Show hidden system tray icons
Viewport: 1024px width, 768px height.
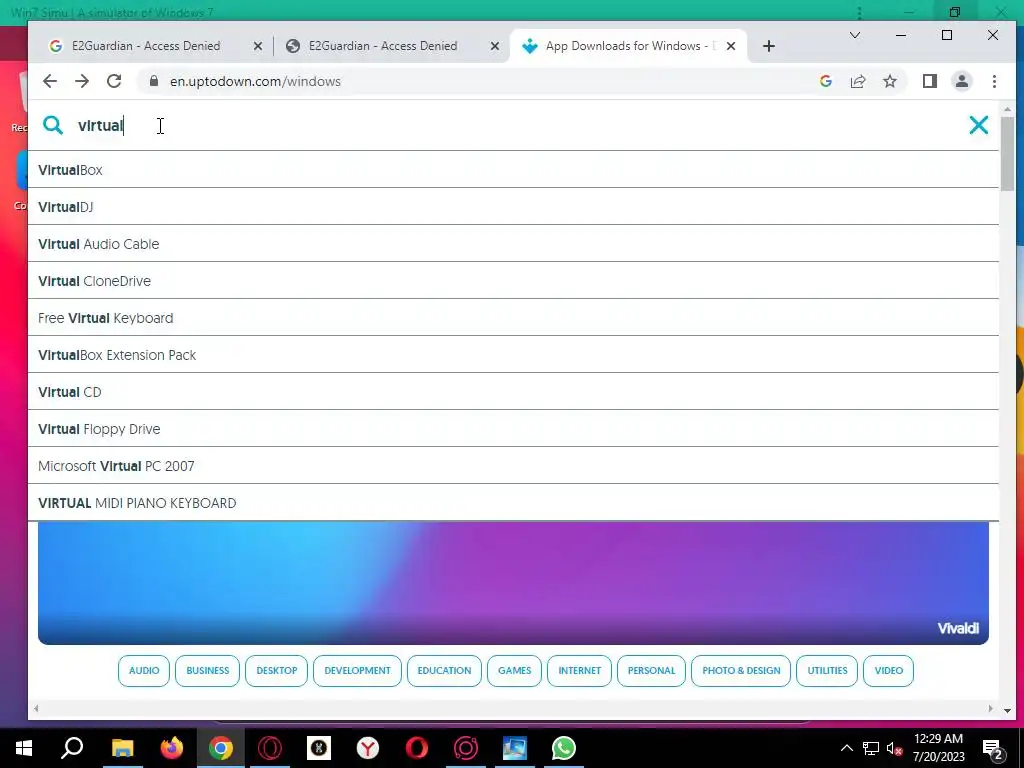pyautogui.click(x=846, y=748)
